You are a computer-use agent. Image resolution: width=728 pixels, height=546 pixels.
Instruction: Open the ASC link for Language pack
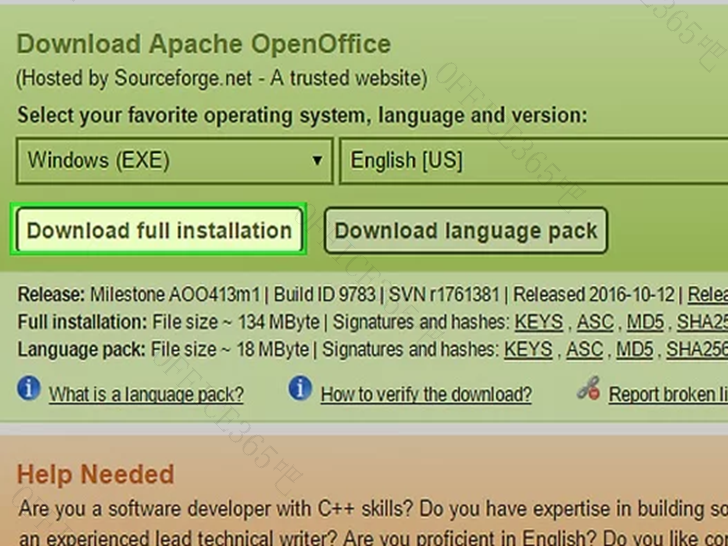pyautogui.click(x=585, y=349)
